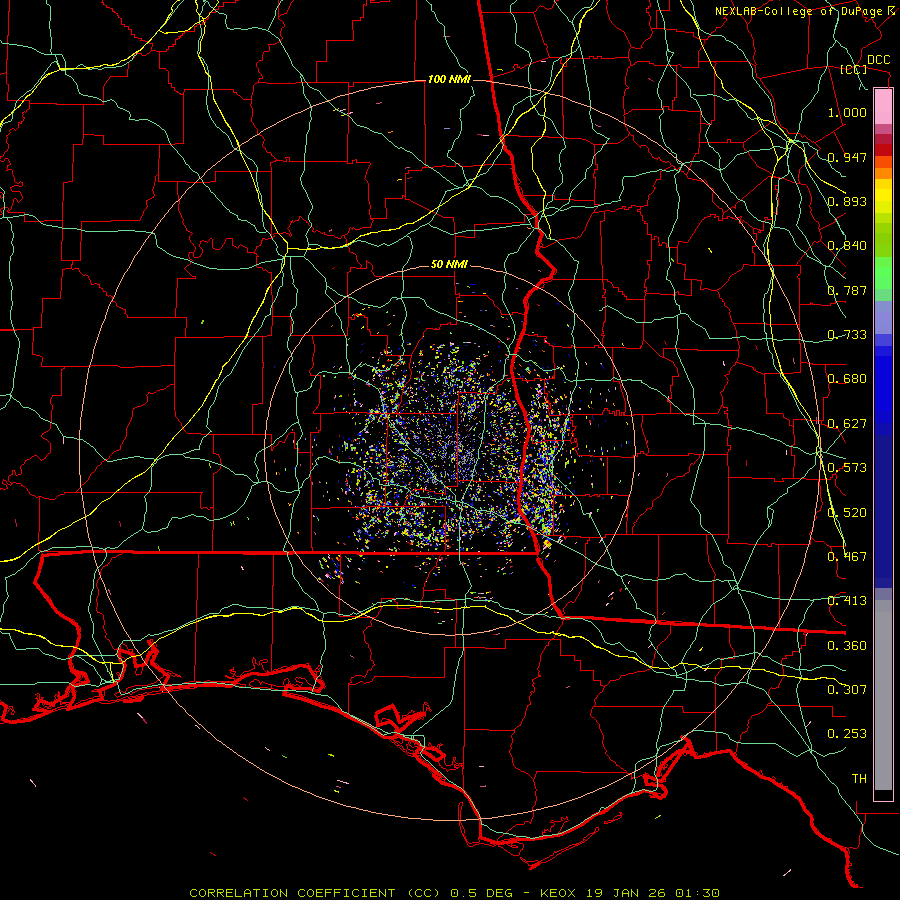This screenshot has height=900, width=900.
Task: Click the 0.627 legend value
Action: tap(847, 424)
